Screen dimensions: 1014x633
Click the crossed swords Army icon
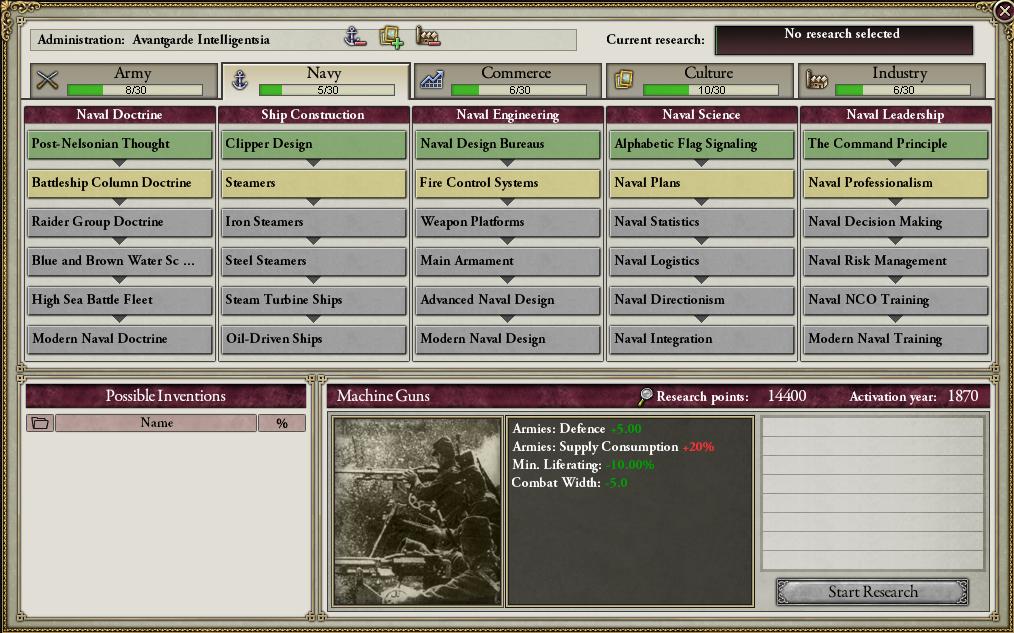(x=47, y=80)
